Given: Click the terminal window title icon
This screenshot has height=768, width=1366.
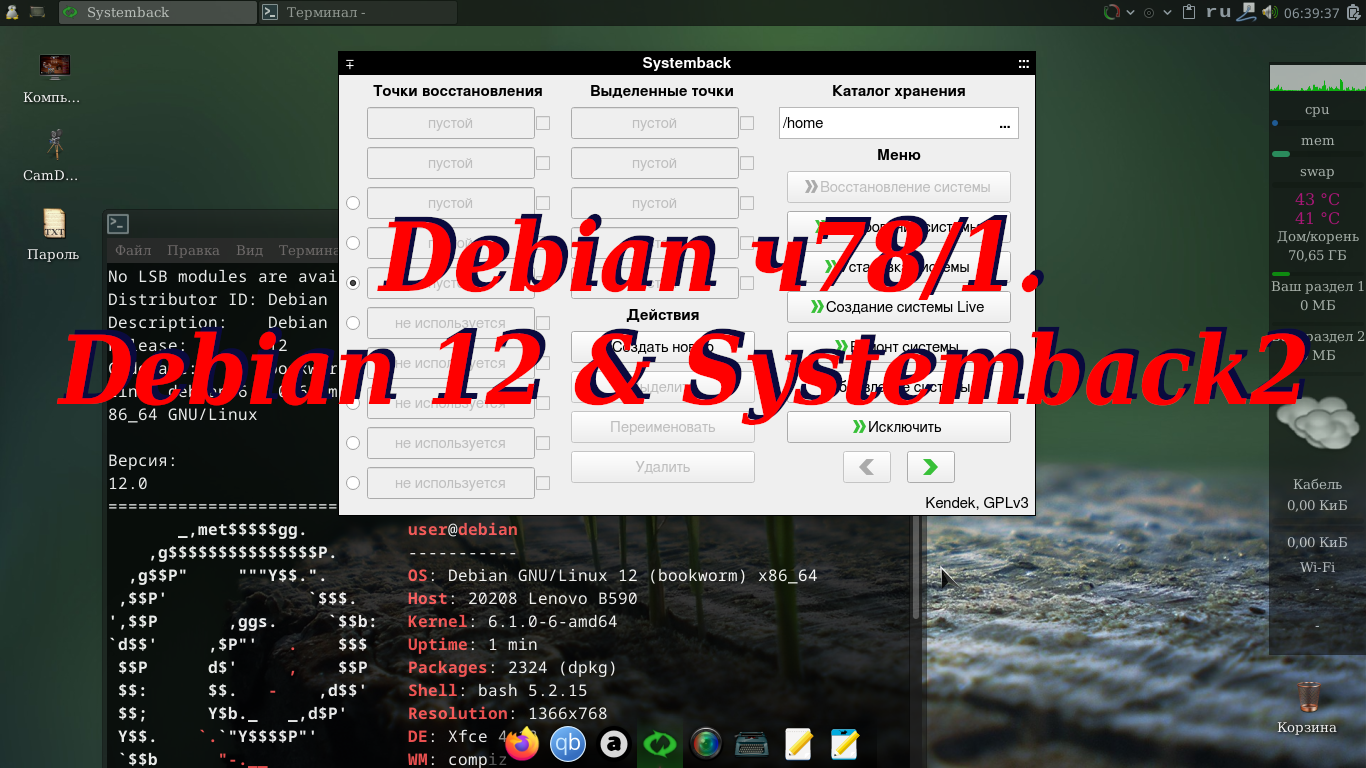Looking at the screenshot, I should coord(118,224).
